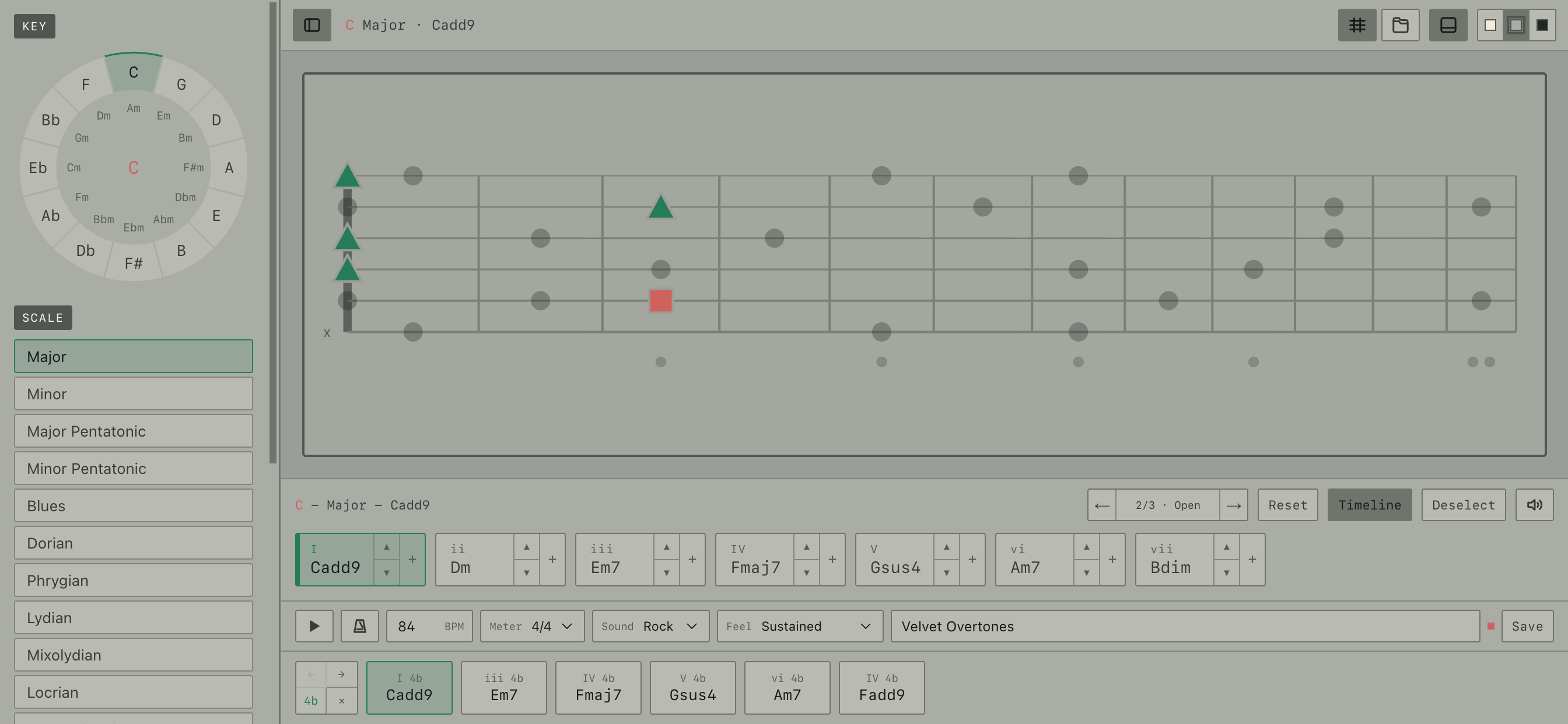Add Bdim chord with plus icon
The width and height of the screenshot is (1568, 724).
[x=1252, y=560]
